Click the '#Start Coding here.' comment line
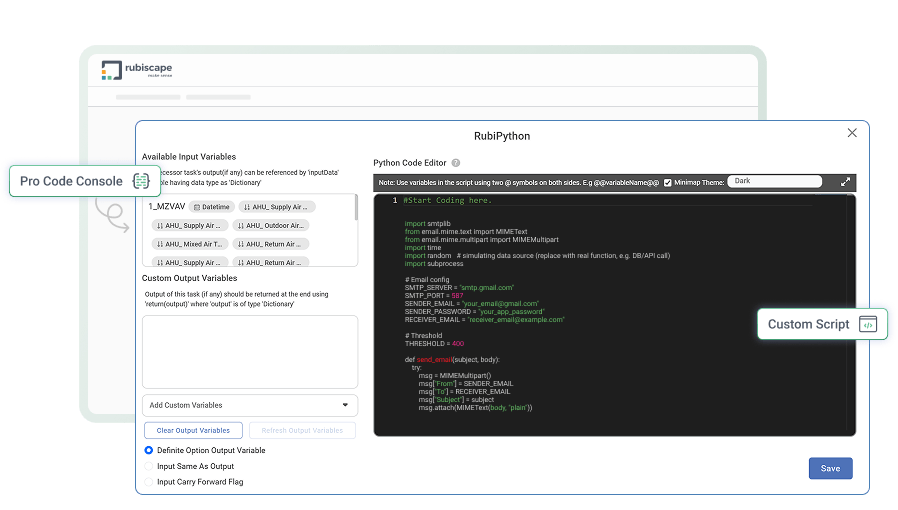 (x=447, y=200)
